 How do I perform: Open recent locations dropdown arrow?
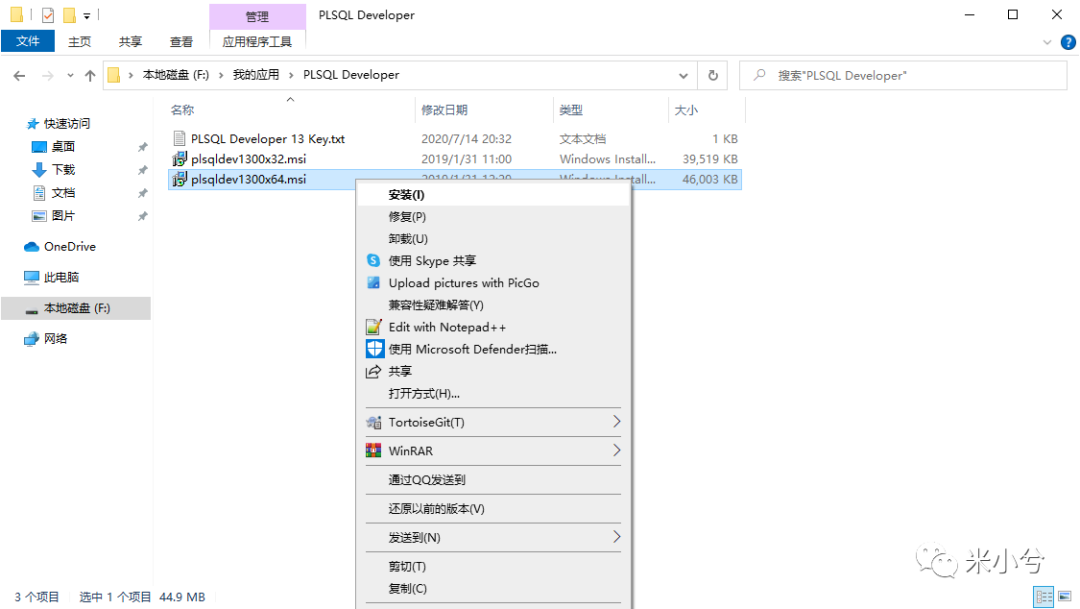[x=70, y=76]
